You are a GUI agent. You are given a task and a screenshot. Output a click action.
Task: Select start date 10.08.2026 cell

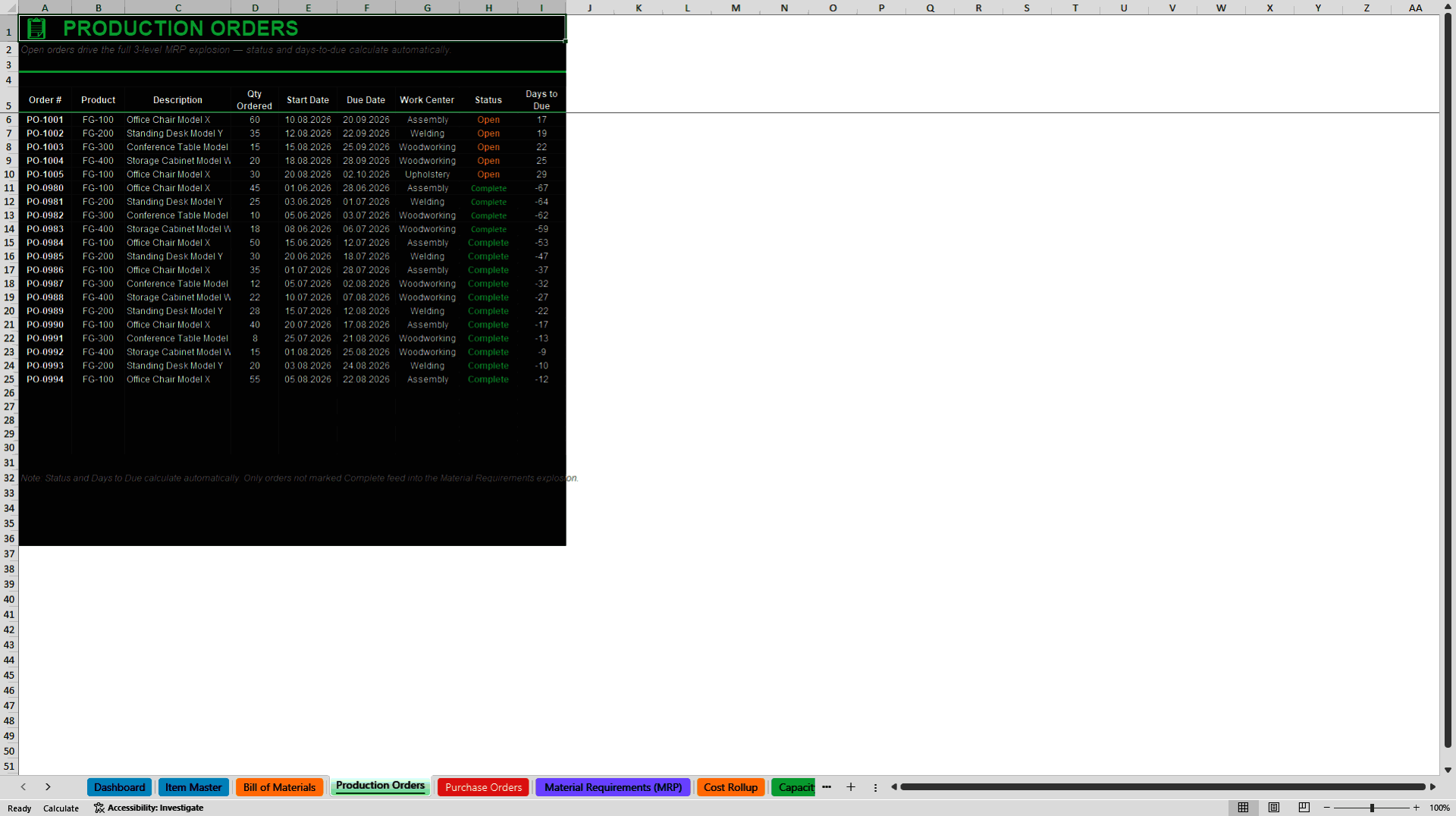tap(308, 120)
